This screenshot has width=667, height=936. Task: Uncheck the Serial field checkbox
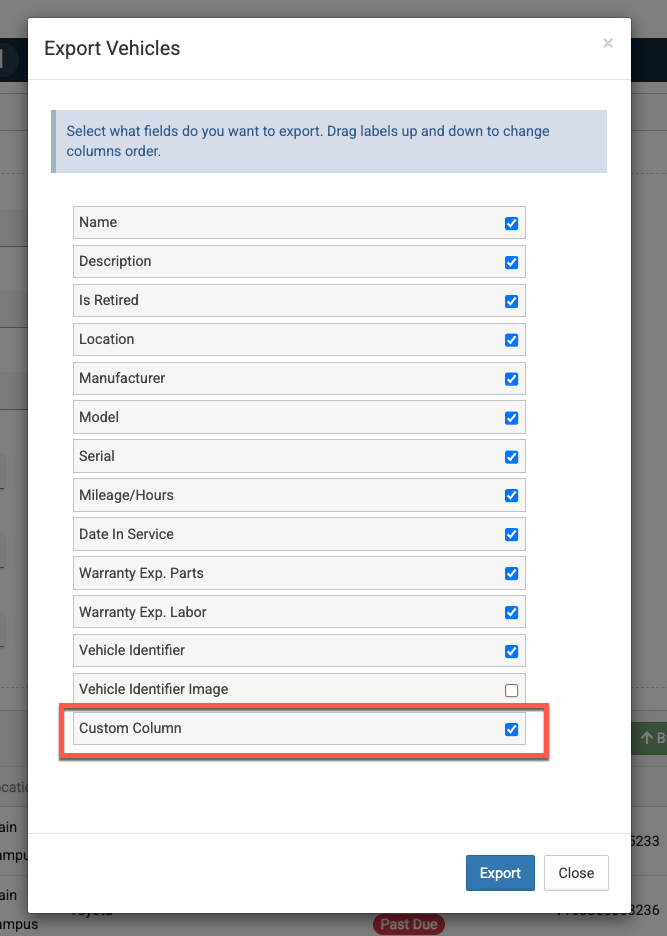[511, 457]
